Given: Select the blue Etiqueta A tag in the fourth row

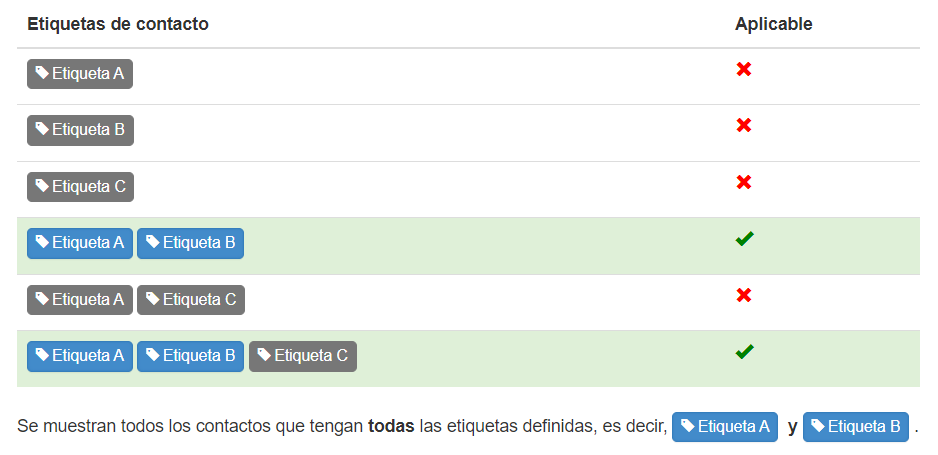Looking at the screenshot, I should point(80,243).
